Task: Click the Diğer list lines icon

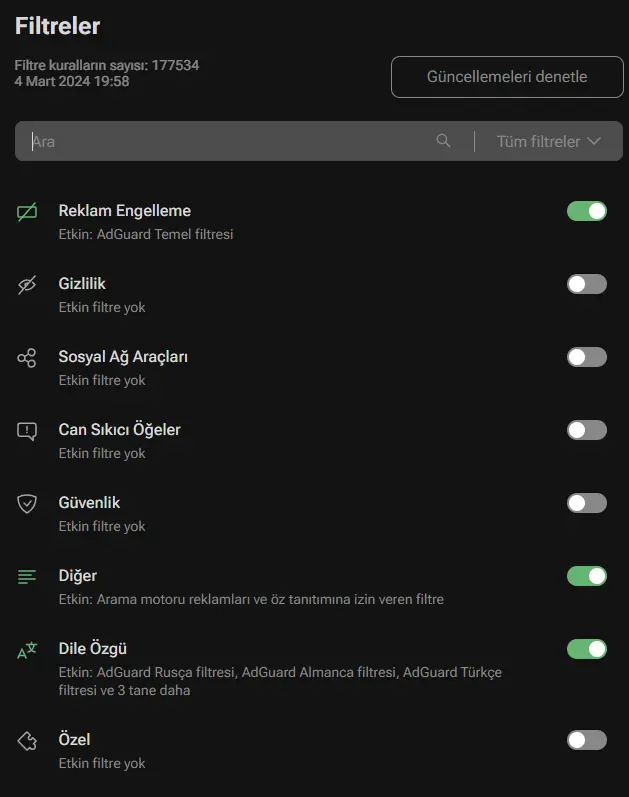Action: tap(27, 577)
